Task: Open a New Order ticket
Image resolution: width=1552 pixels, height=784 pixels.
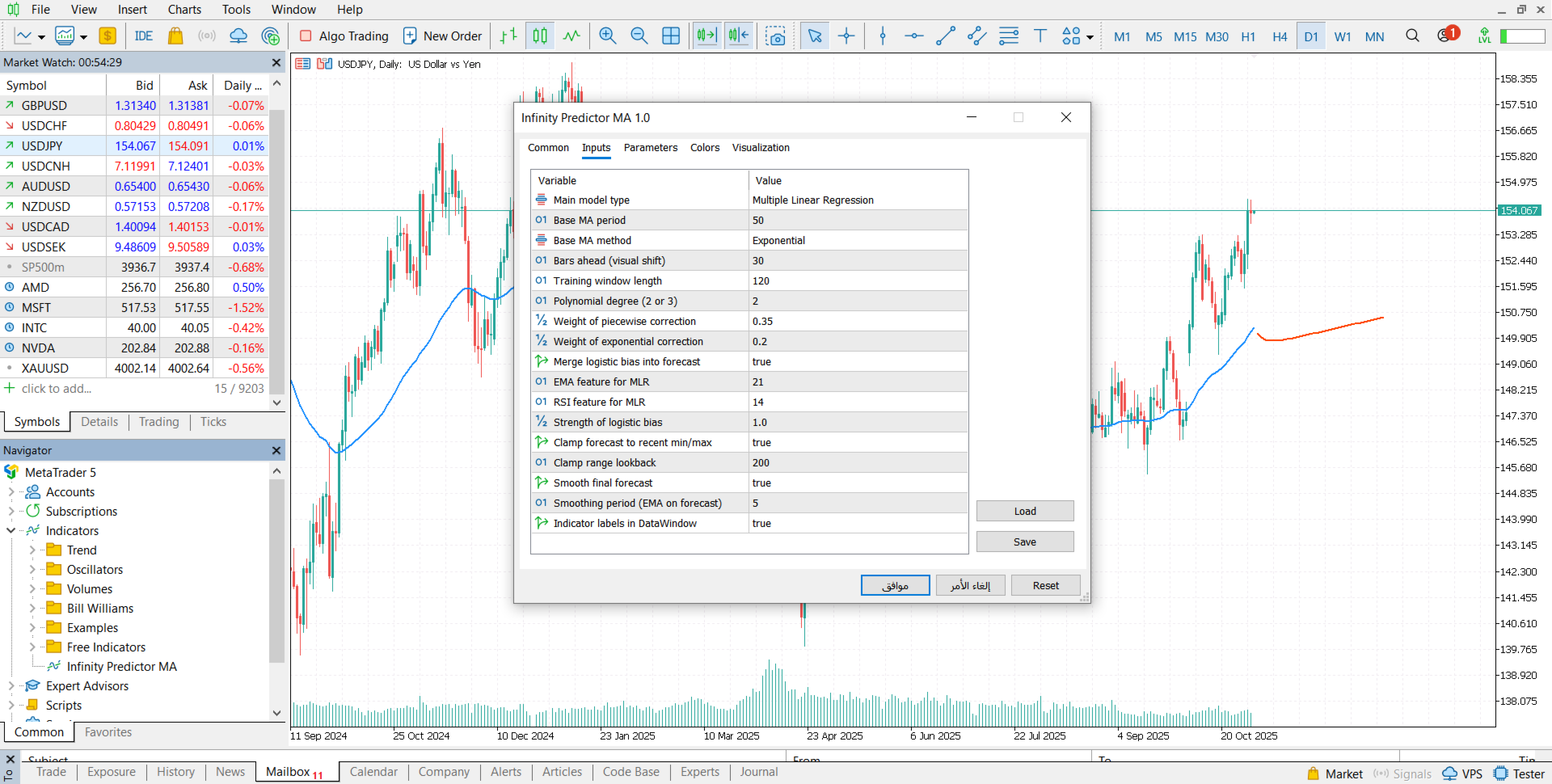Action: 442,36
